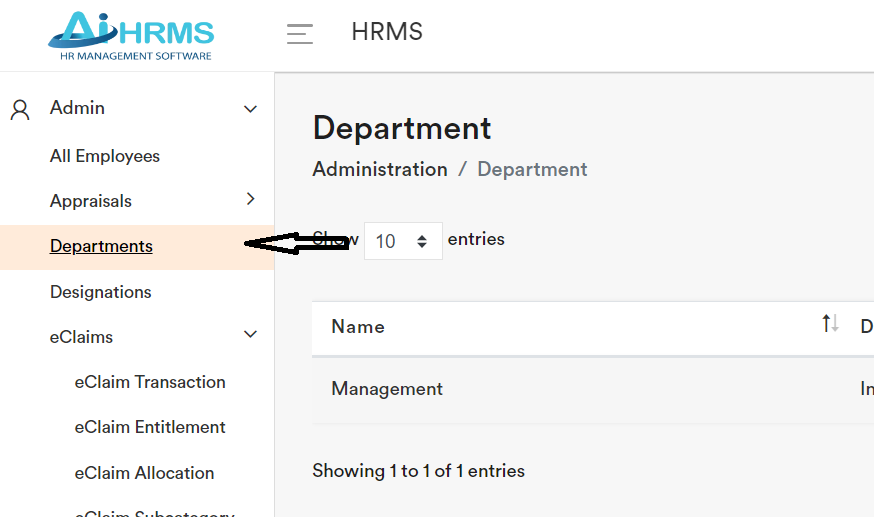
Task: Click the eClaims menu label
Action: point(81,337)
